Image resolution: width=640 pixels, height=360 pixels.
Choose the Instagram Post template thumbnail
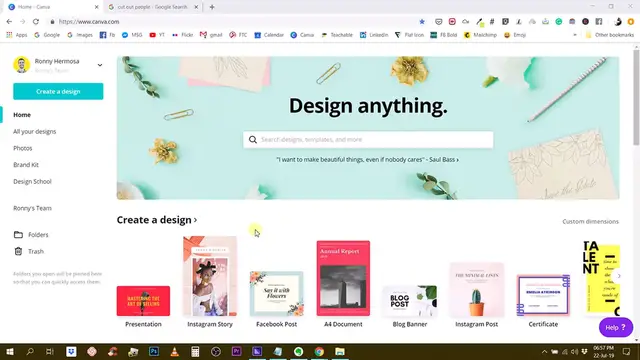(x=476, y=290)
